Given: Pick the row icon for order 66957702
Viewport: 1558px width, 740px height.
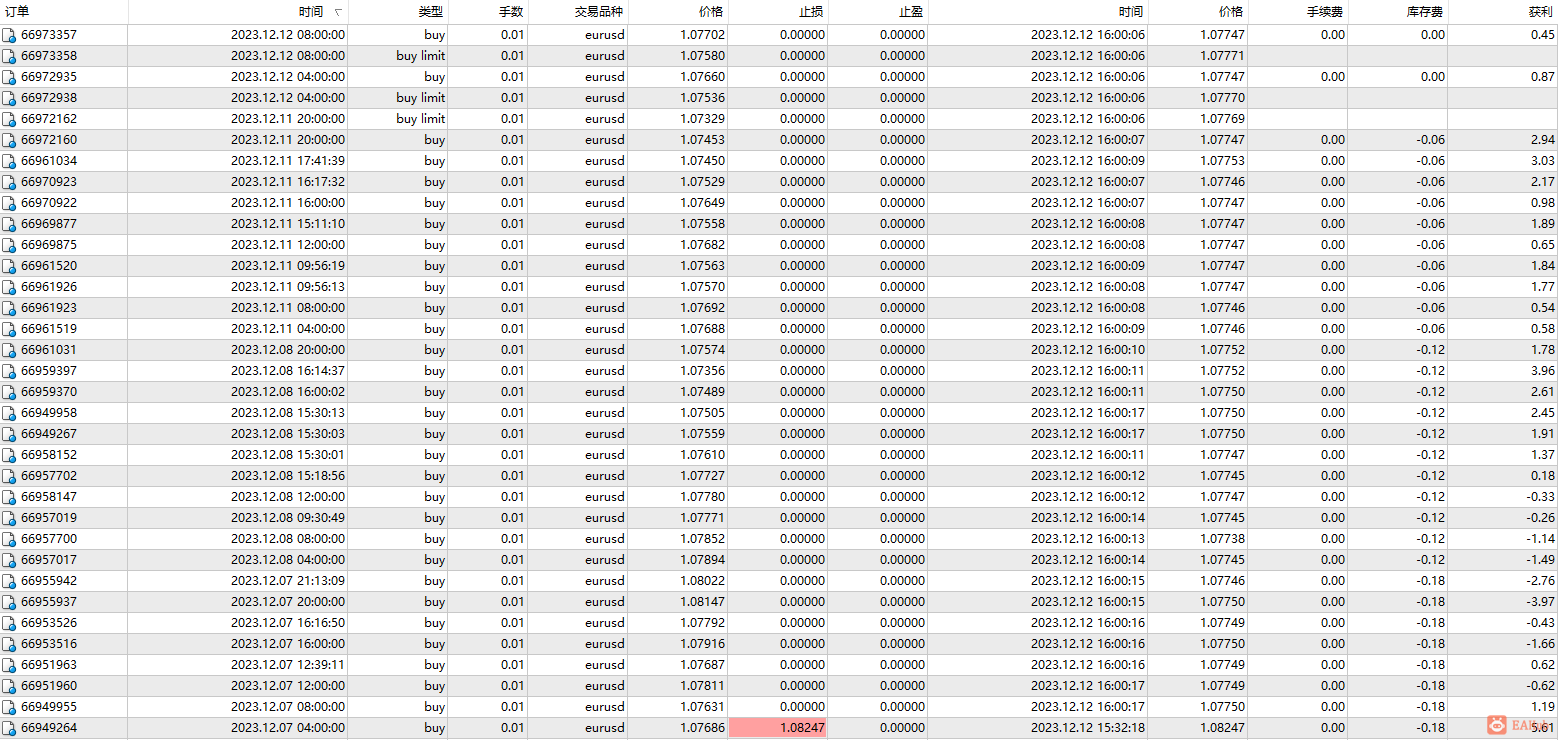Looking at the screenshot, I should click(x=10, y=476).
